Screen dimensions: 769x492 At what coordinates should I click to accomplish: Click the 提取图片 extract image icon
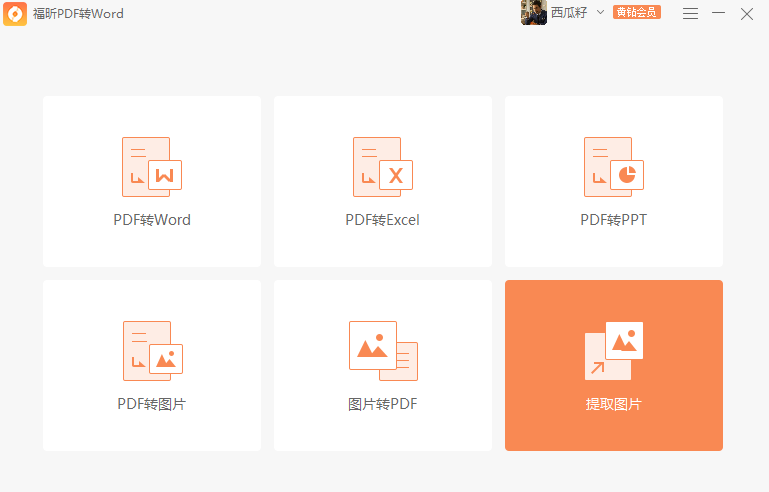(613, 350)
